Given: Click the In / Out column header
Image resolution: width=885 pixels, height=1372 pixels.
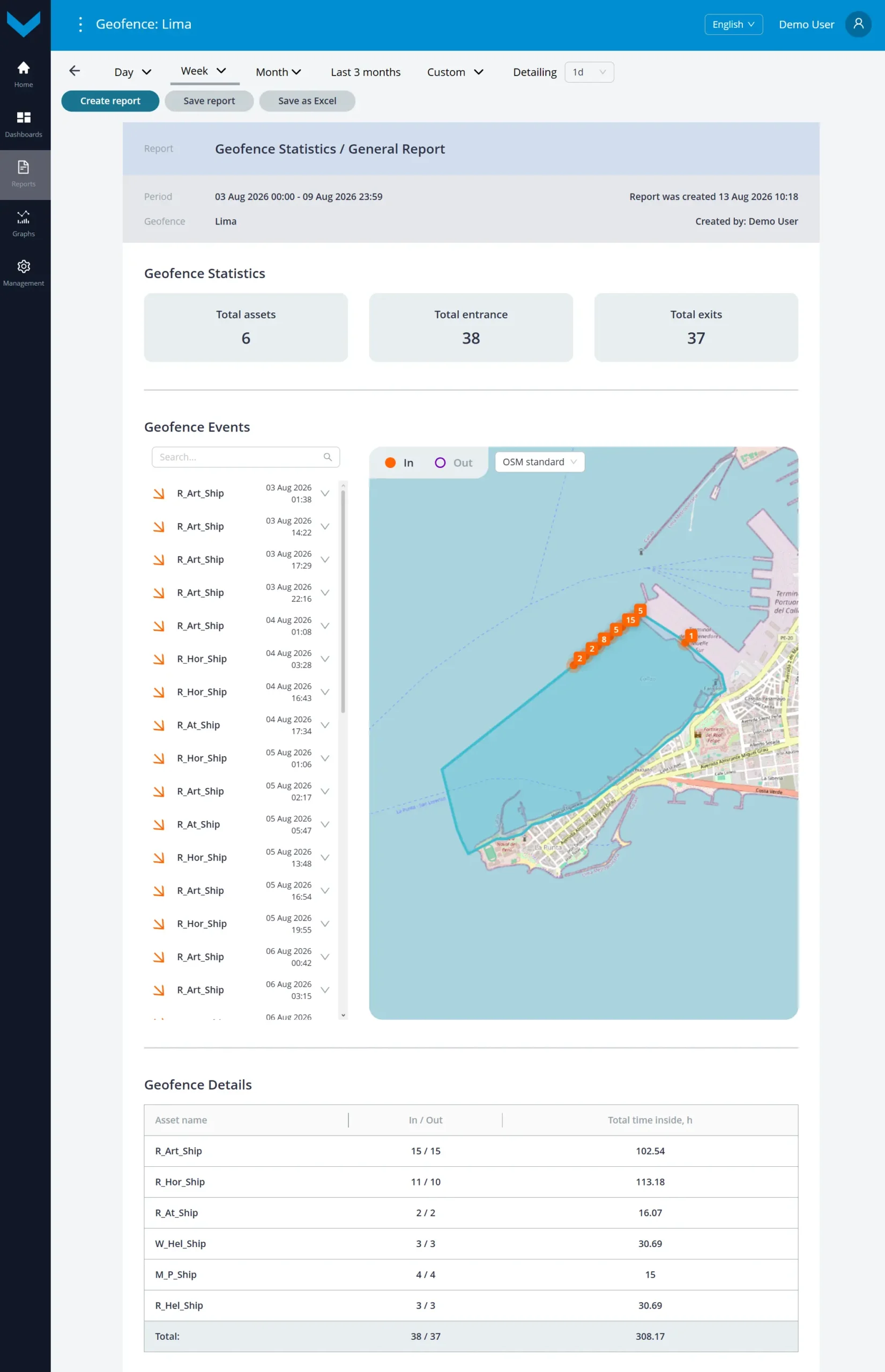Looking at the screenshot, I should click(x=425, y=1120).
